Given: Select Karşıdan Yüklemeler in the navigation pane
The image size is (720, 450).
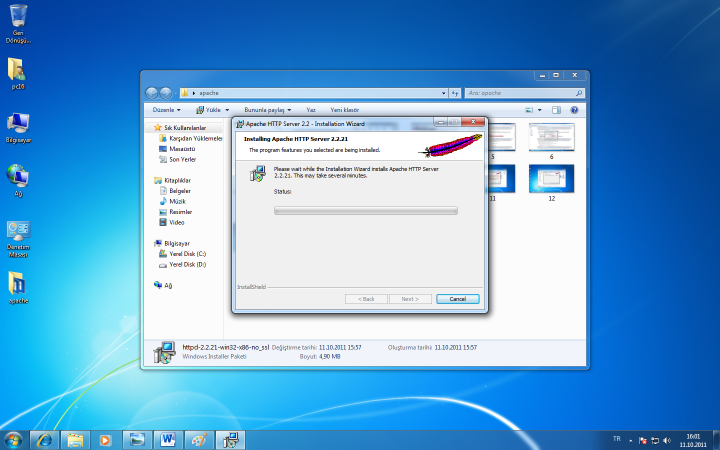Looking at the screenshot, I should [x=196, y=138].
